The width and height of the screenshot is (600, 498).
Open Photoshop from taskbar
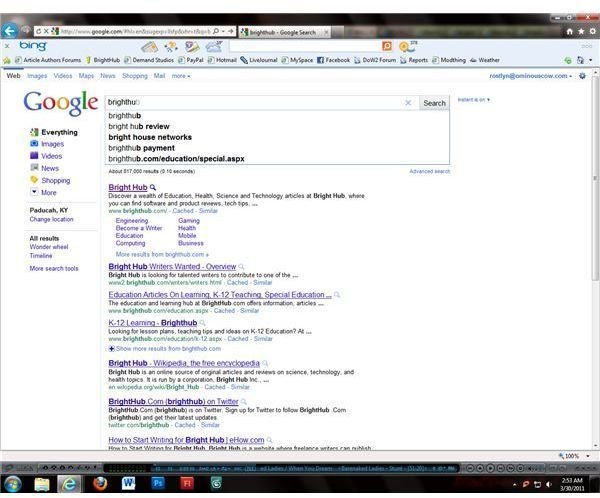[157, 483]
